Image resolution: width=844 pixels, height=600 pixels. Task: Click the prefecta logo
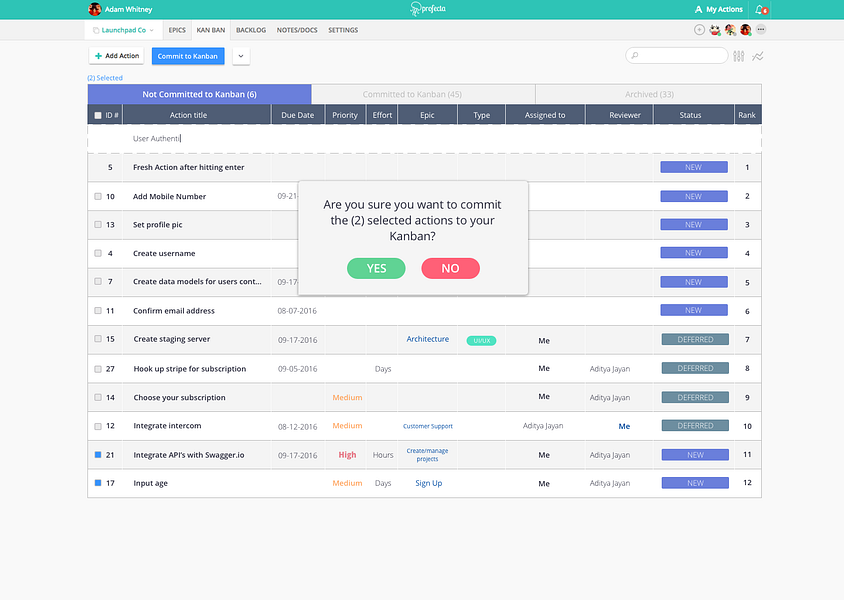(x=428, y=9)
